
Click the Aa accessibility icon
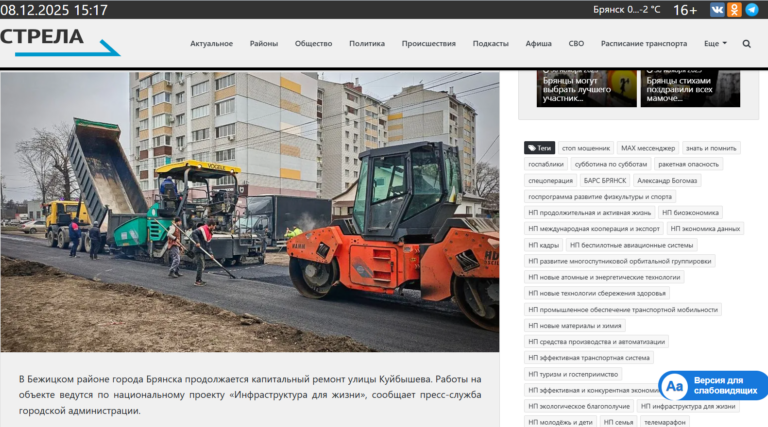tap(674, 386)
